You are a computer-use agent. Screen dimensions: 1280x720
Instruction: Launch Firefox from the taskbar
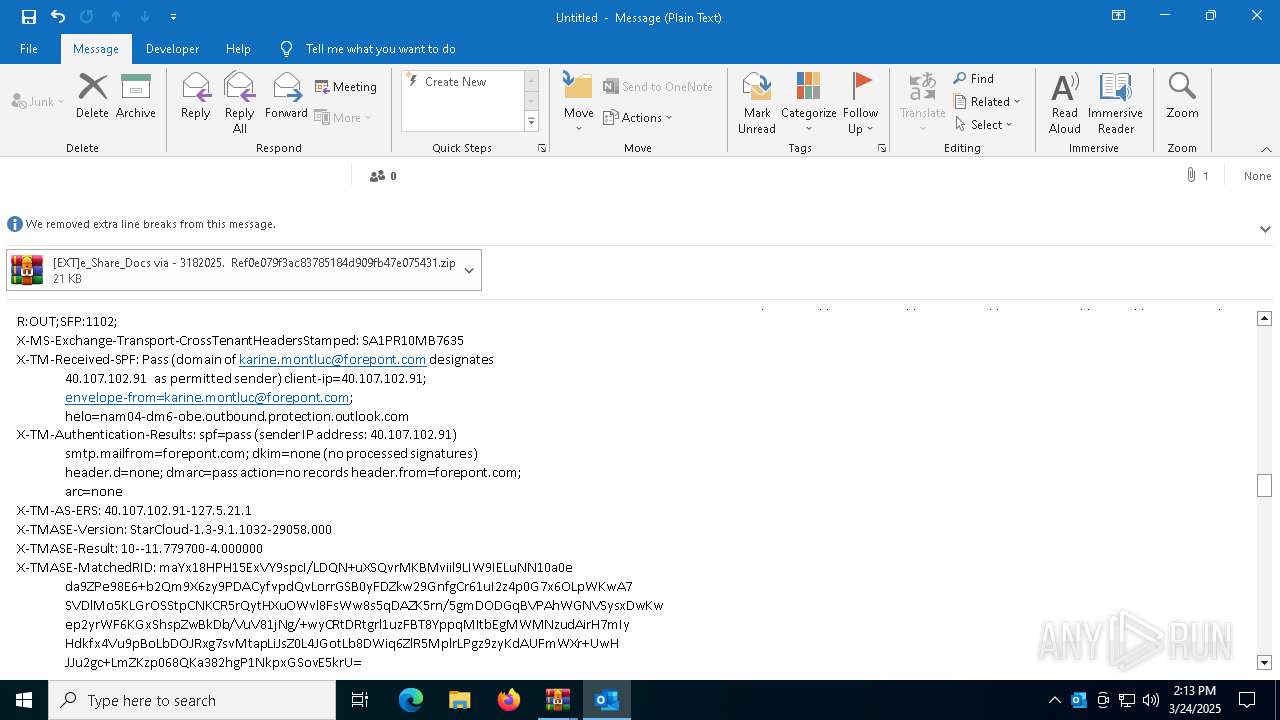coord(509,700)
